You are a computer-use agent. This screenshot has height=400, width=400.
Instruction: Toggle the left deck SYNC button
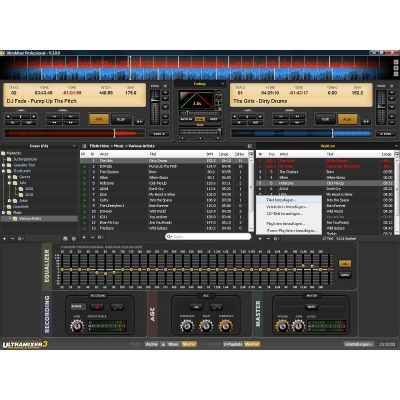159,134
